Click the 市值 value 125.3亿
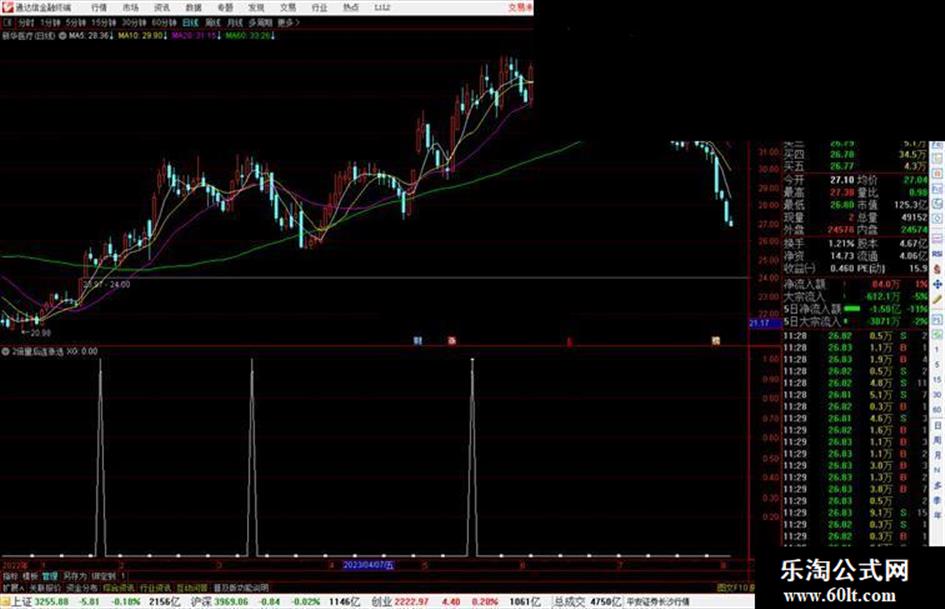Viewport: 945px width, 609px height. pyautogui.click(x=910, y=205)
